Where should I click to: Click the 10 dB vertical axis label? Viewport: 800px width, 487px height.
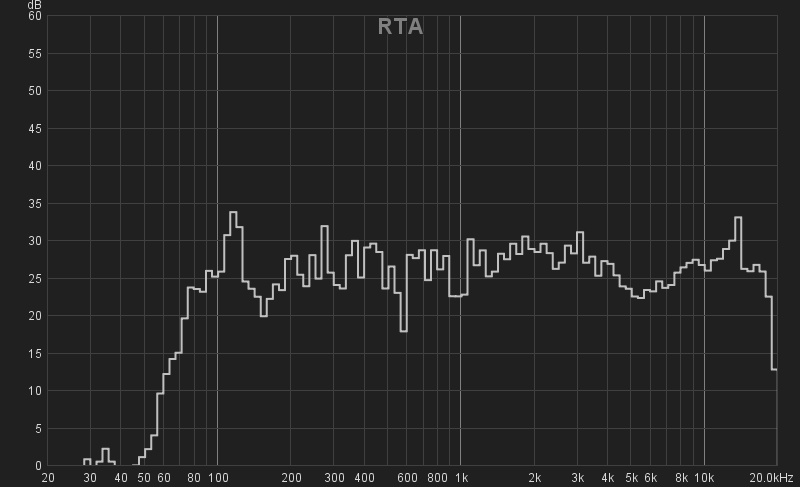(x=35, y=391)
